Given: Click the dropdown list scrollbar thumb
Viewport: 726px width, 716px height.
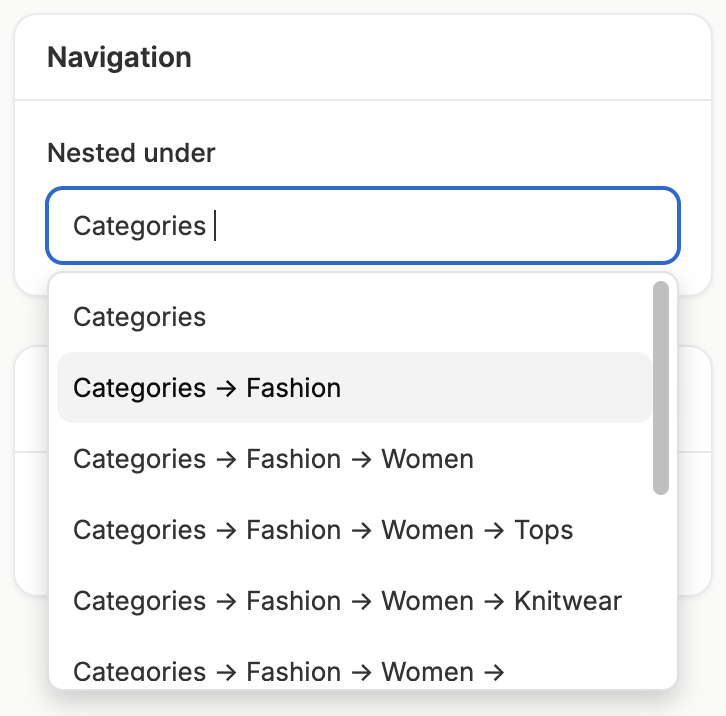Looking at the screenshot, I should 660,388.
